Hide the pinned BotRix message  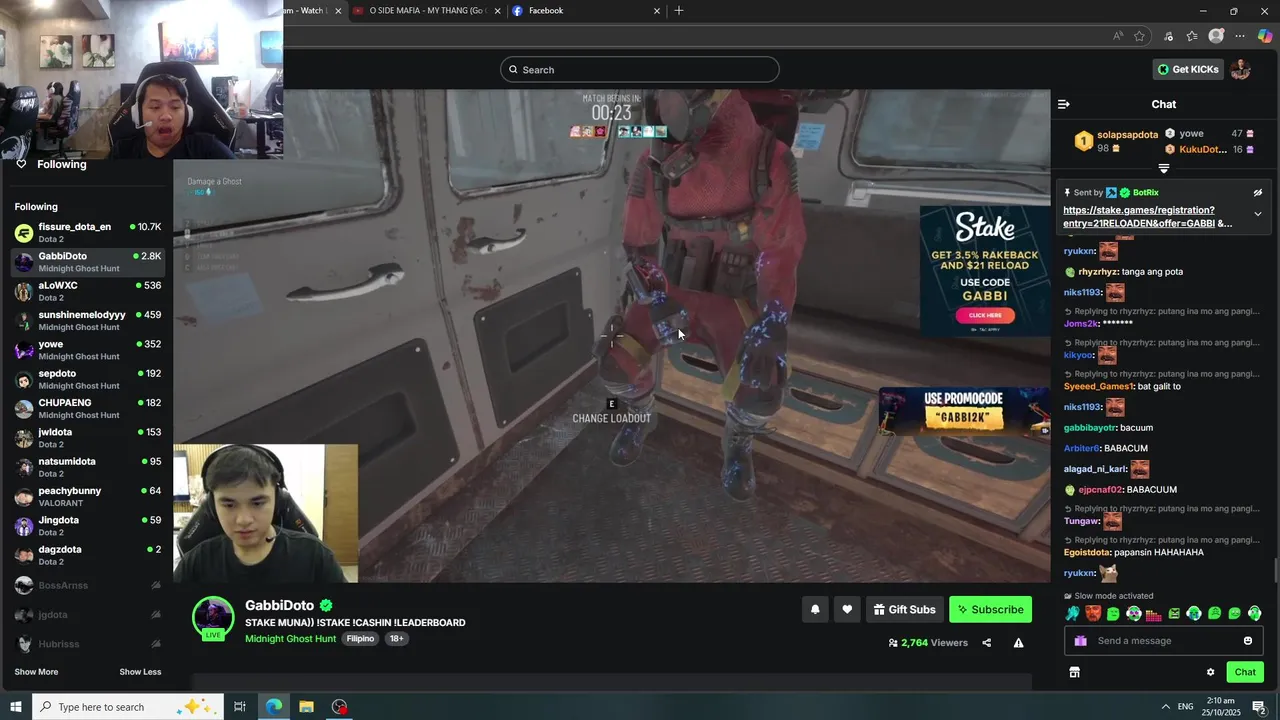1258,192
